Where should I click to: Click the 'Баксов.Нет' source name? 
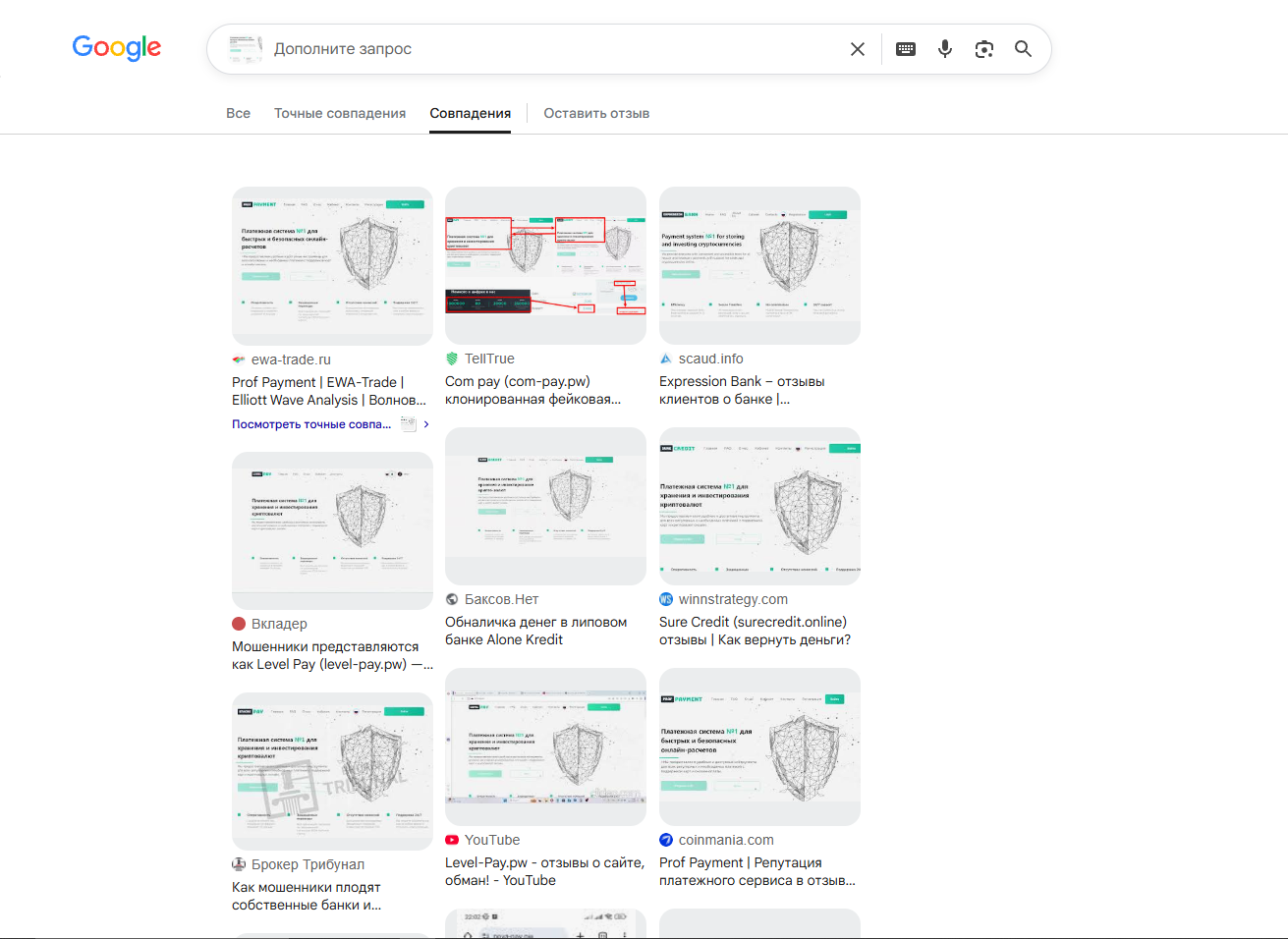[x=502, y=599]
